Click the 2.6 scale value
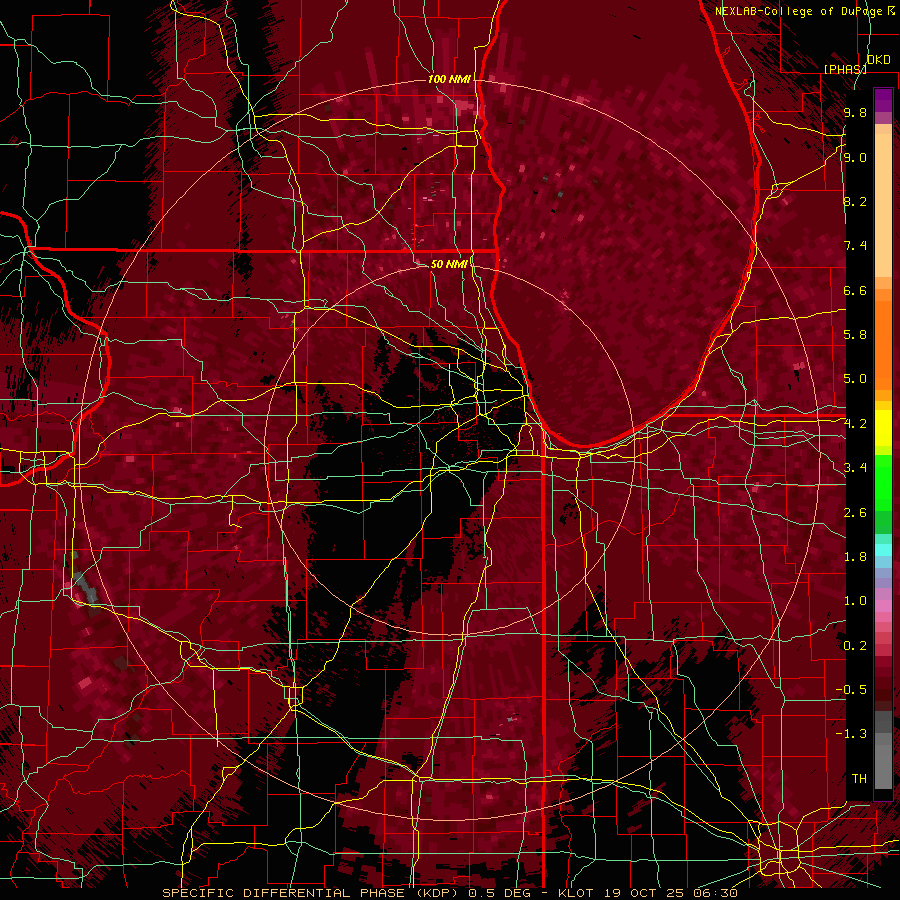This screenshot has height=900, width=900. click(855, 513)
